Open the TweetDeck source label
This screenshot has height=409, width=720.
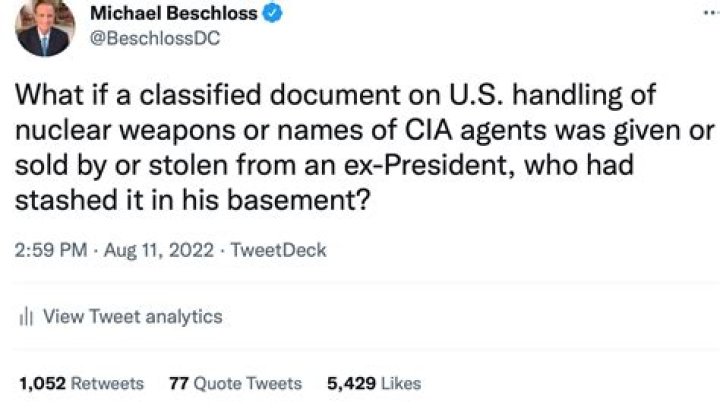[x=278, y=250]
